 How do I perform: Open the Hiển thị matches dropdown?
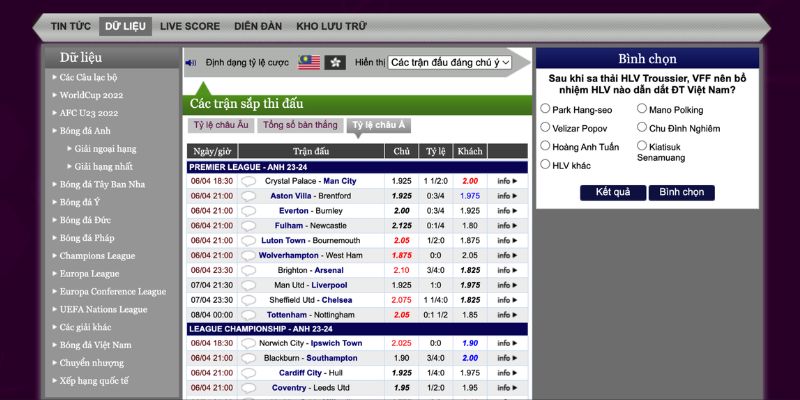pyautogui.click(x=449, y=62)
